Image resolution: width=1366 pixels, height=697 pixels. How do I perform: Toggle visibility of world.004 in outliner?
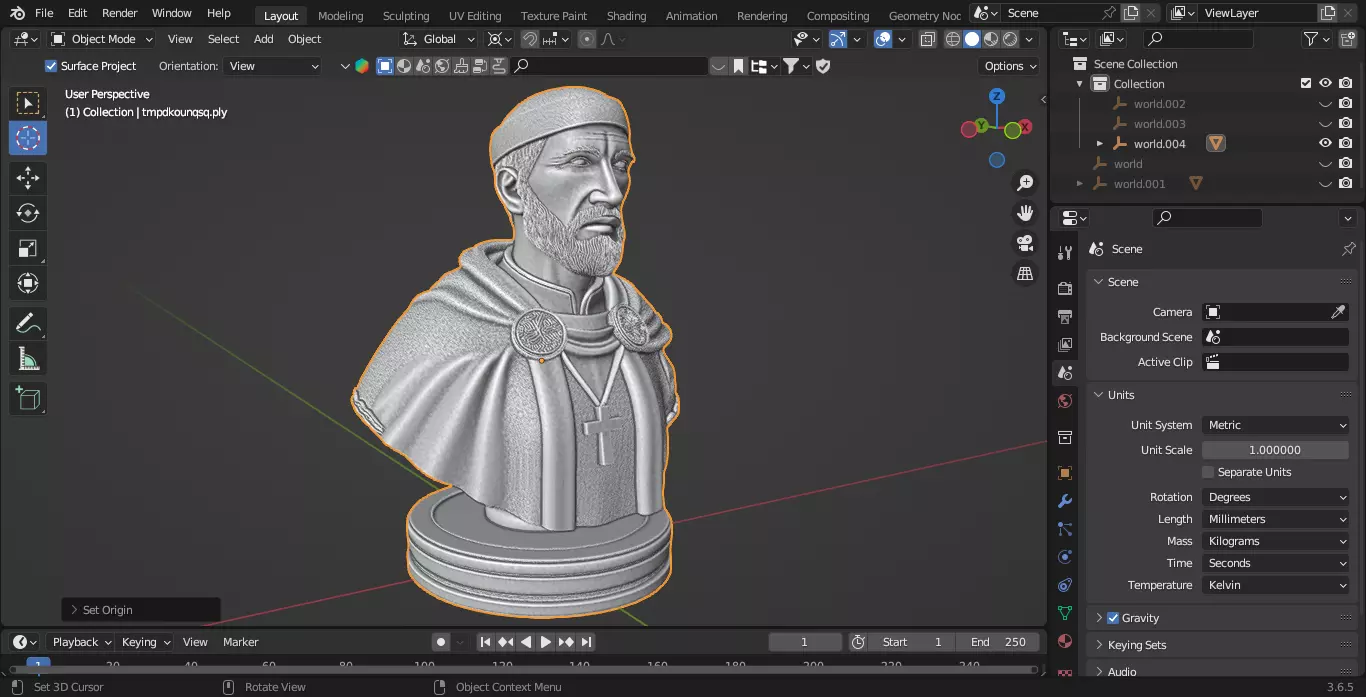pos(1325,143)
